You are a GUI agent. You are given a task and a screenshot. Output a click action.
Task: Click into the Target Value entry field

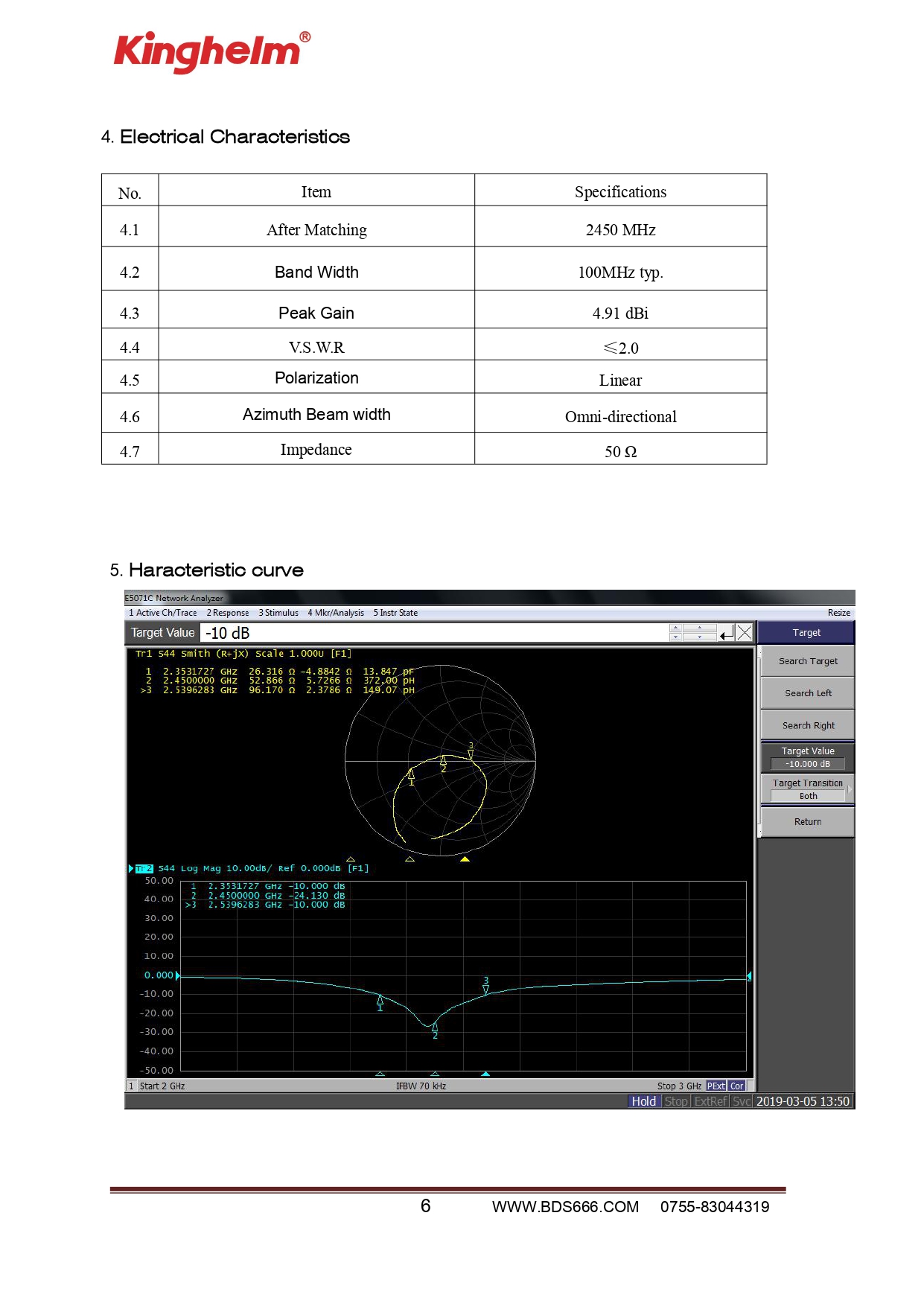coord(435,633)
